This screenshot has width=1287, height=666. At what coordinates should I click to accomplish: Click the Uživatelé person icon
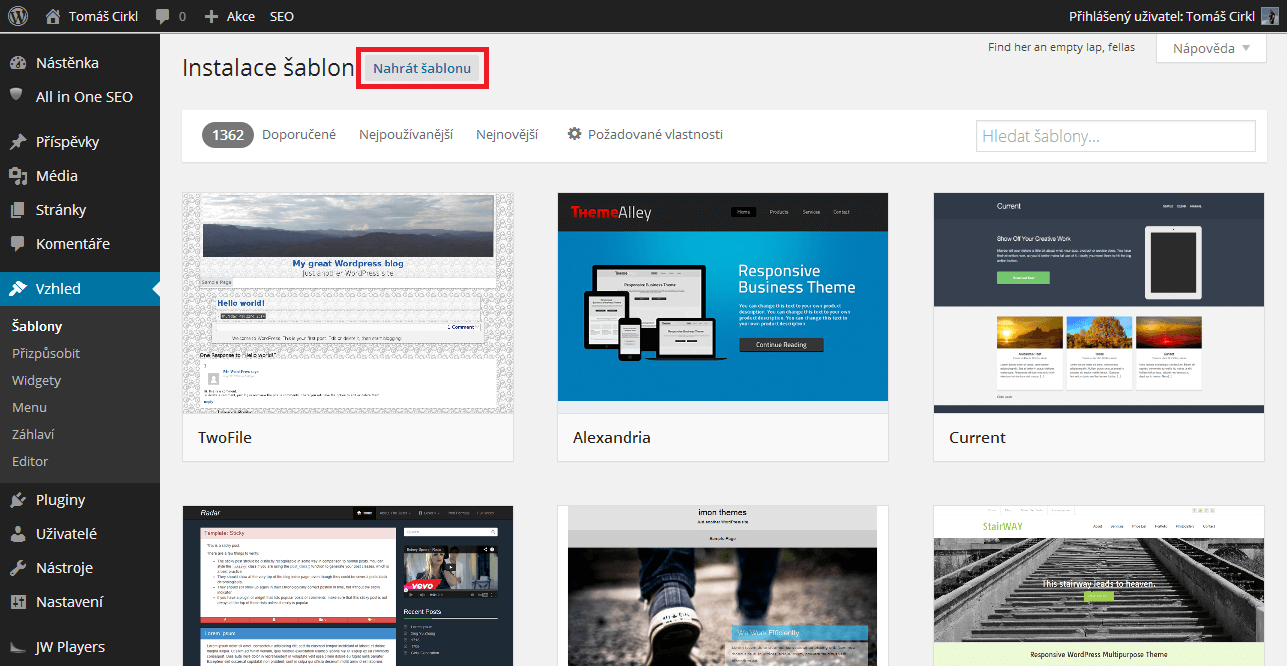point(17,534)
